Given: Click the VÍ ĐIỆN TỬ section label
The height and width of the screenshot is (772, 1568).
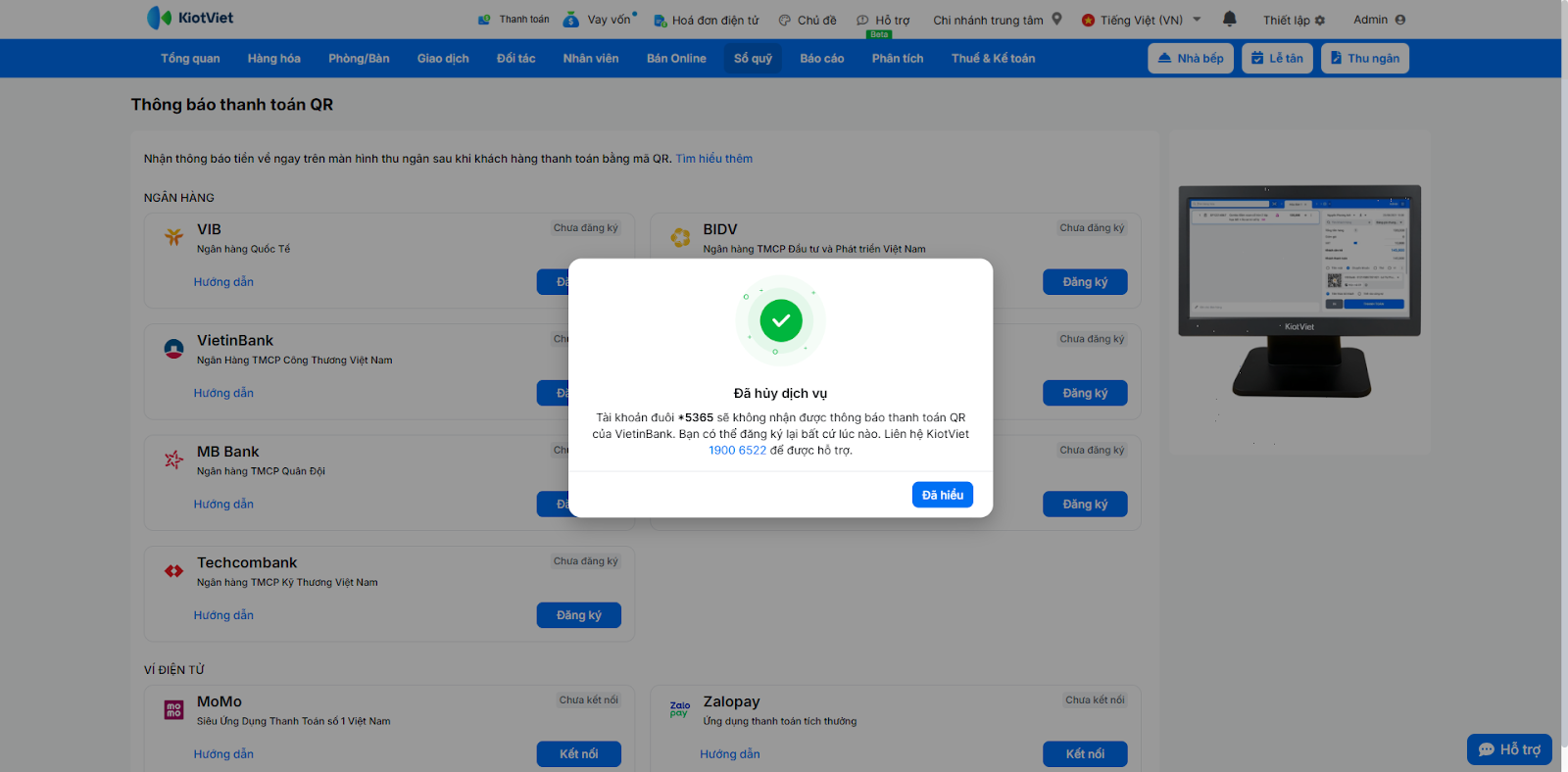Looking at the screenshot, I should (174, 670).
